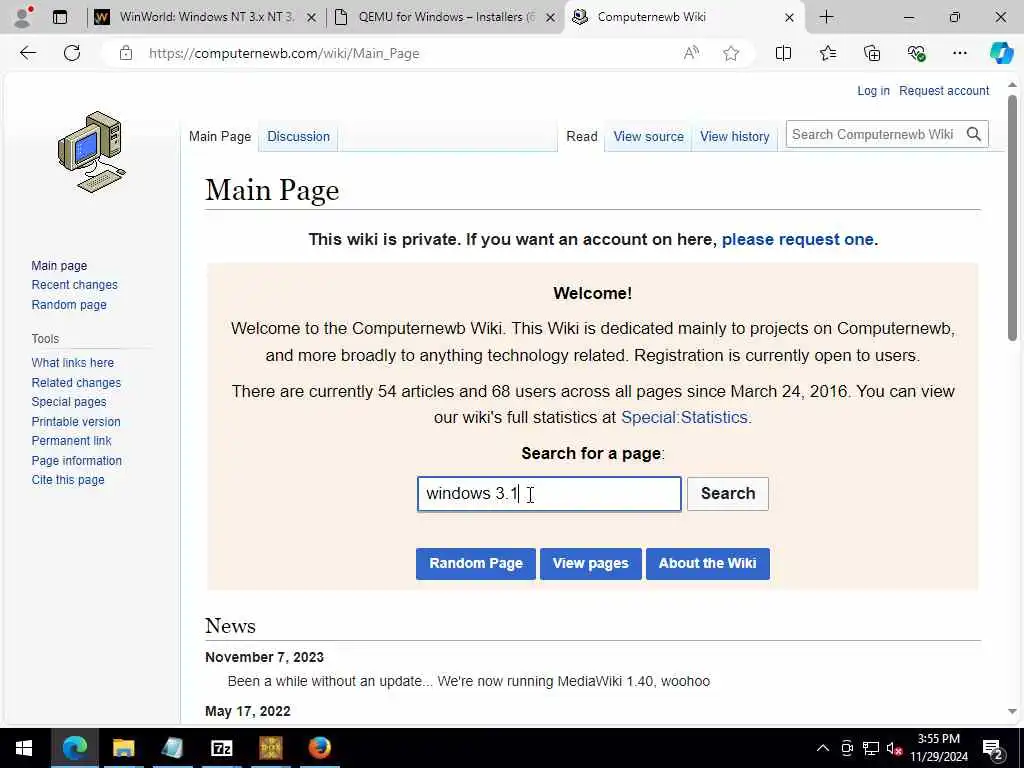Open Printable version link
Screen dimensions: 1024x768
[x=76, y=422]
